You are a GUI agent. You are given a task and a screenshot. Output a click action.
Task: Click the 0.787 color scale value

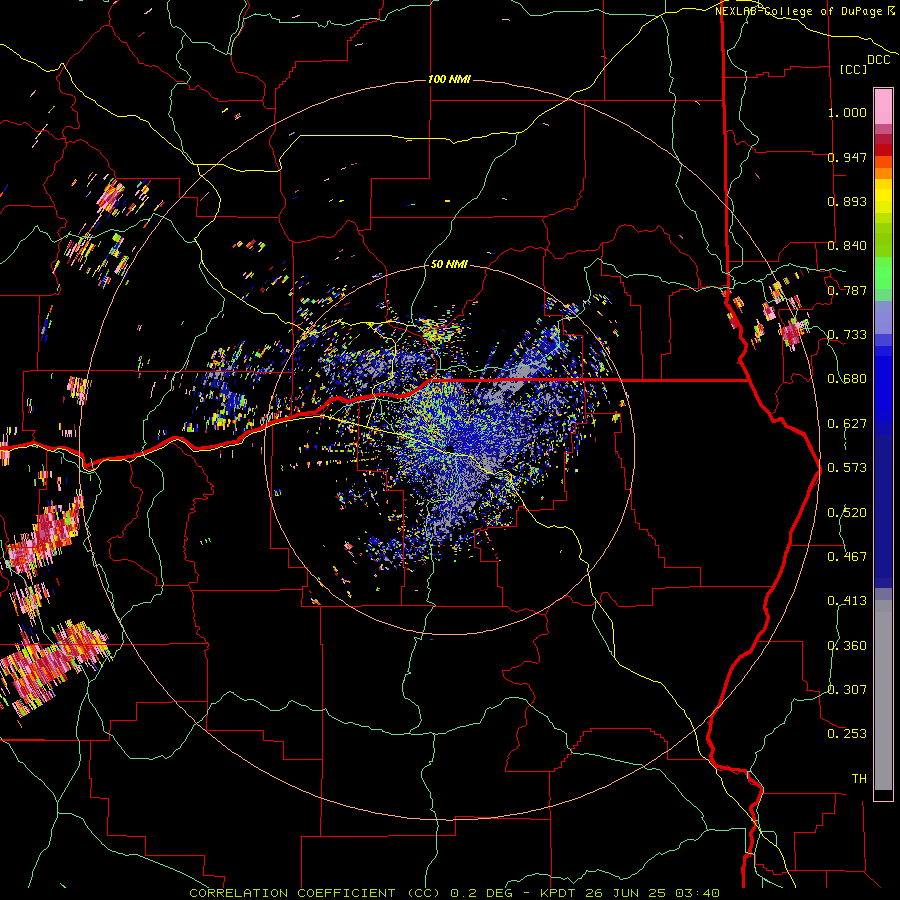coord(847,290)
